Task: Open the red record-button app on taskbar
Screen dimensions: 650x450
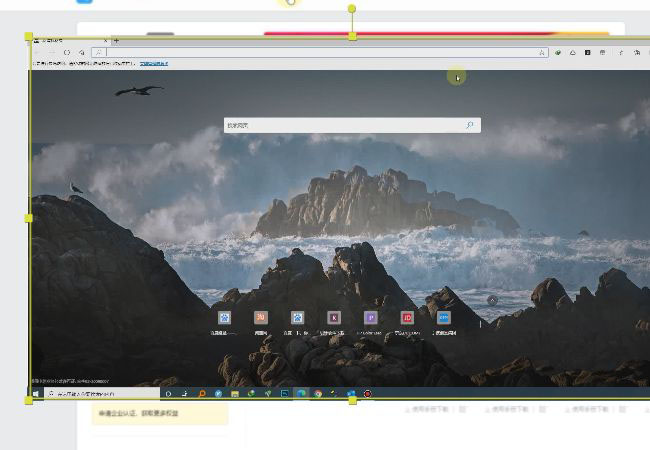Action: tap(367, 394)
